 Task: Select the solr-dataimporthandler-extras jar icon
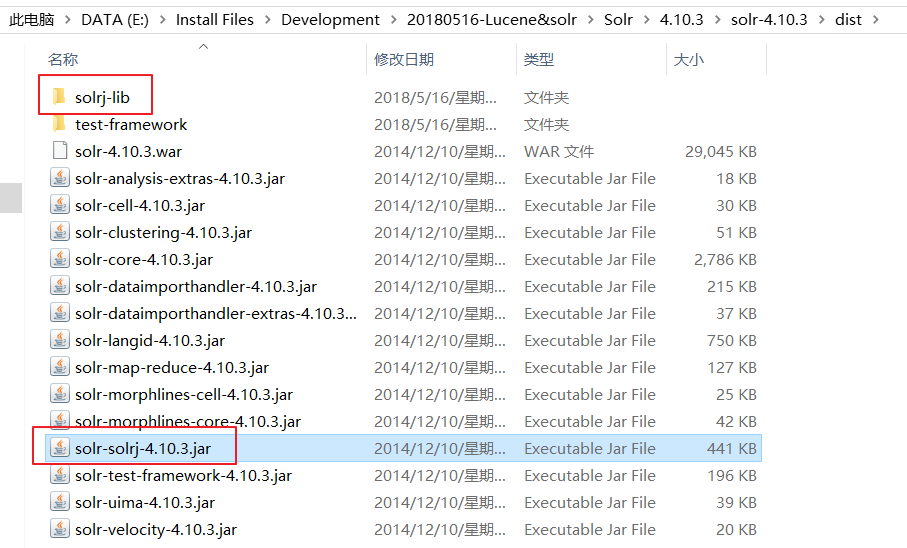[60, 313]
